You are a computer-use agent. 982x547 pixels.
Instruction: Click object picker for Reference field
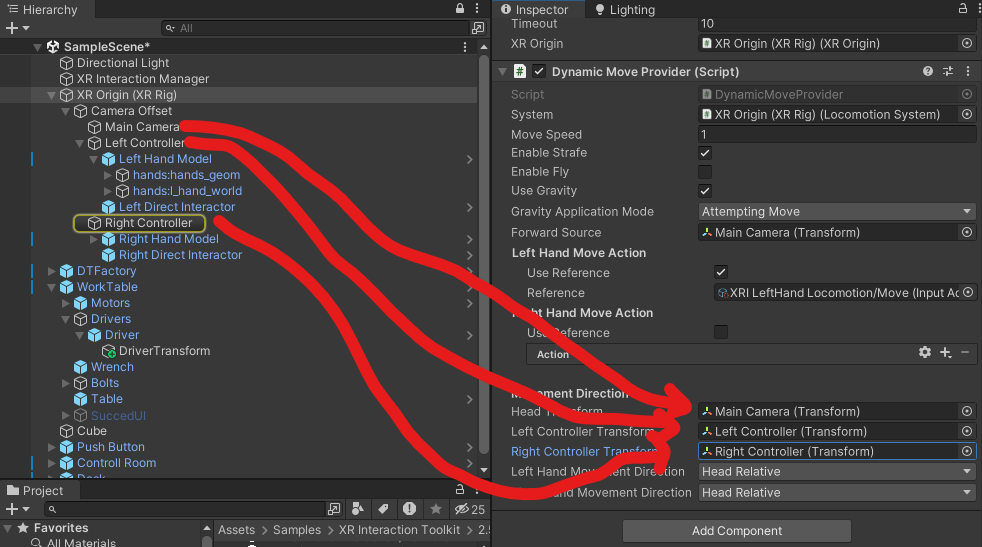[968, 293]
